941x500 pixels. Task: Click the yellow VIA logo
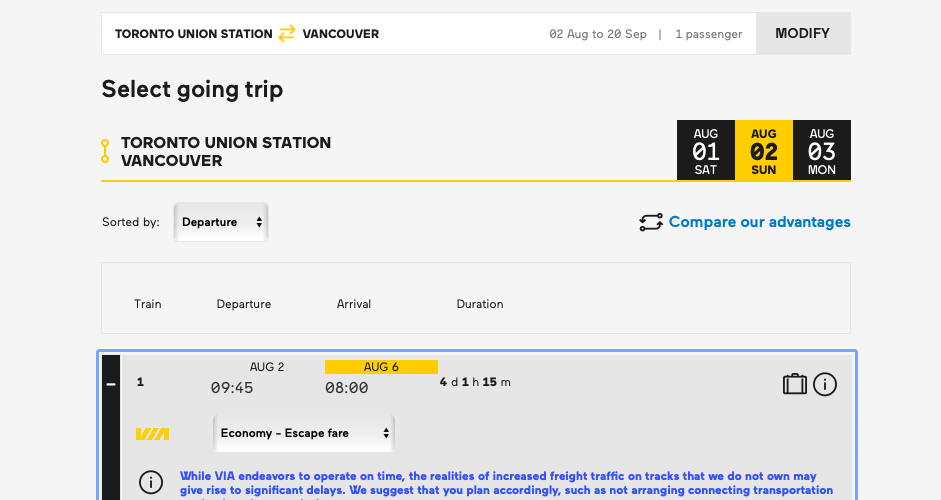tap(152, 434)
